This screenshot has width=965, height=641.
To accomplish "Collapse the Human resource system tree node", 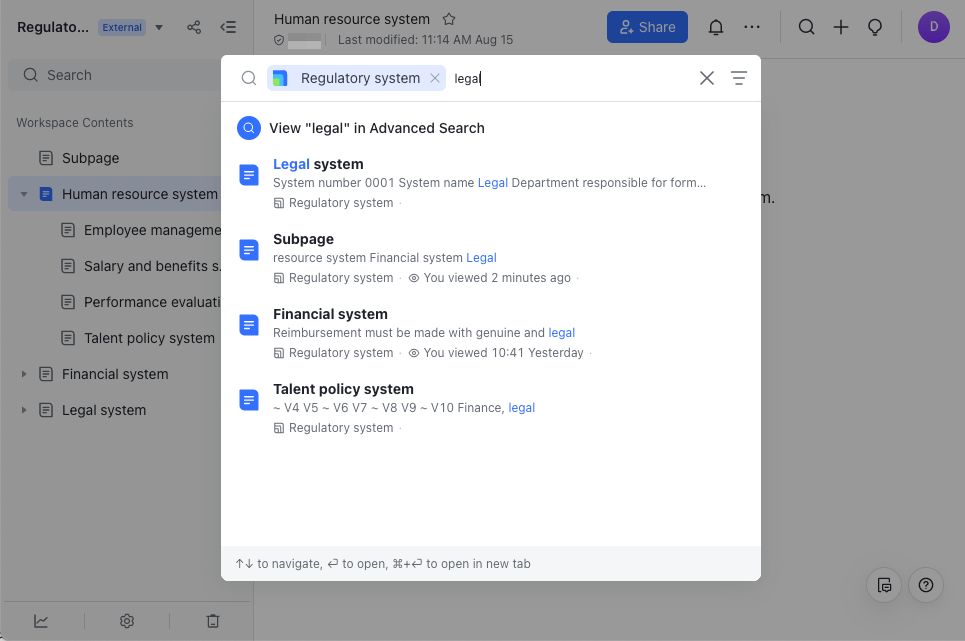I will [24, 194].
